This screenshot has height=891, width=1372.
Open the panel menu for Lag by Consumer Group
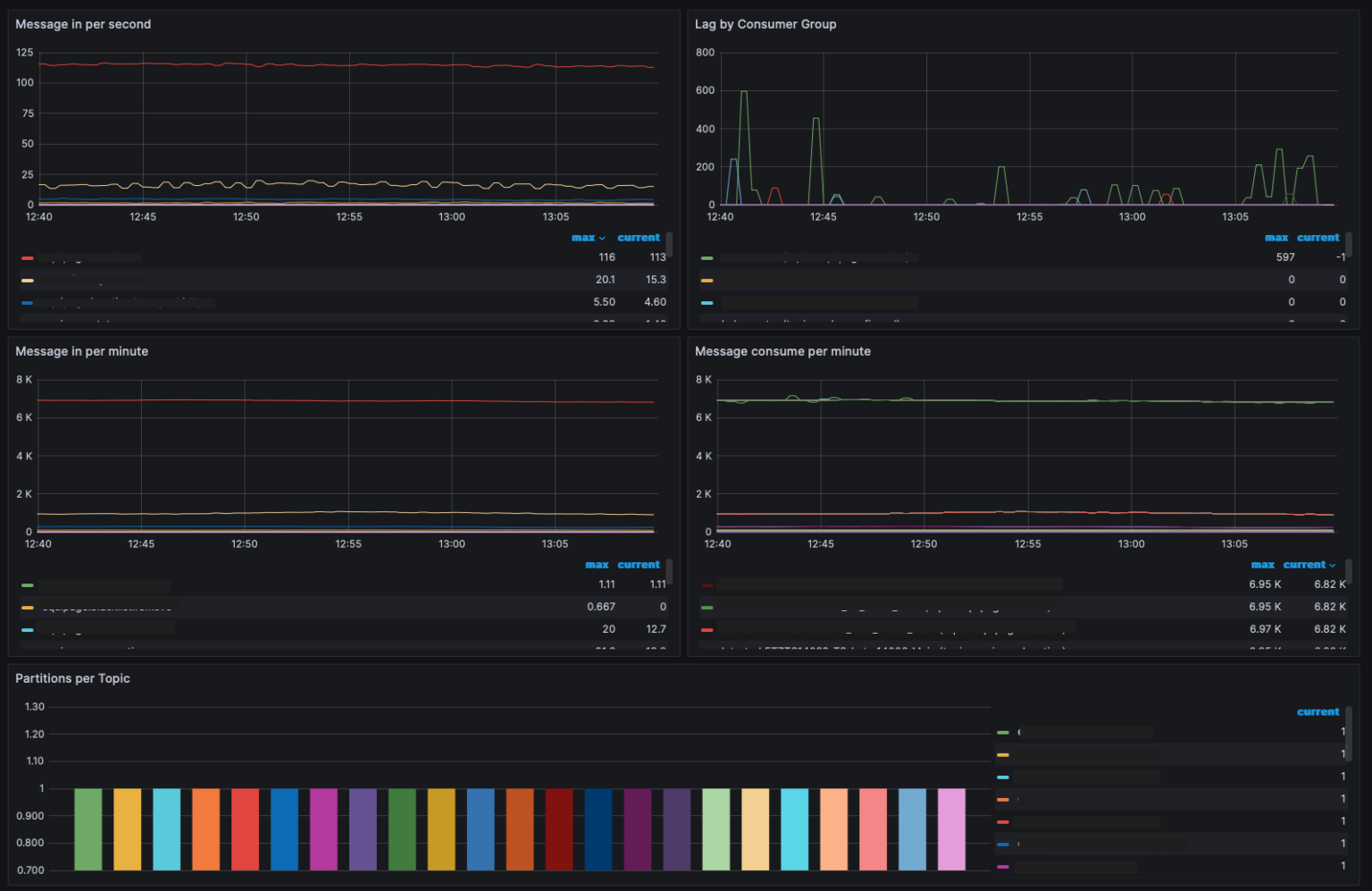coord(765,24)
